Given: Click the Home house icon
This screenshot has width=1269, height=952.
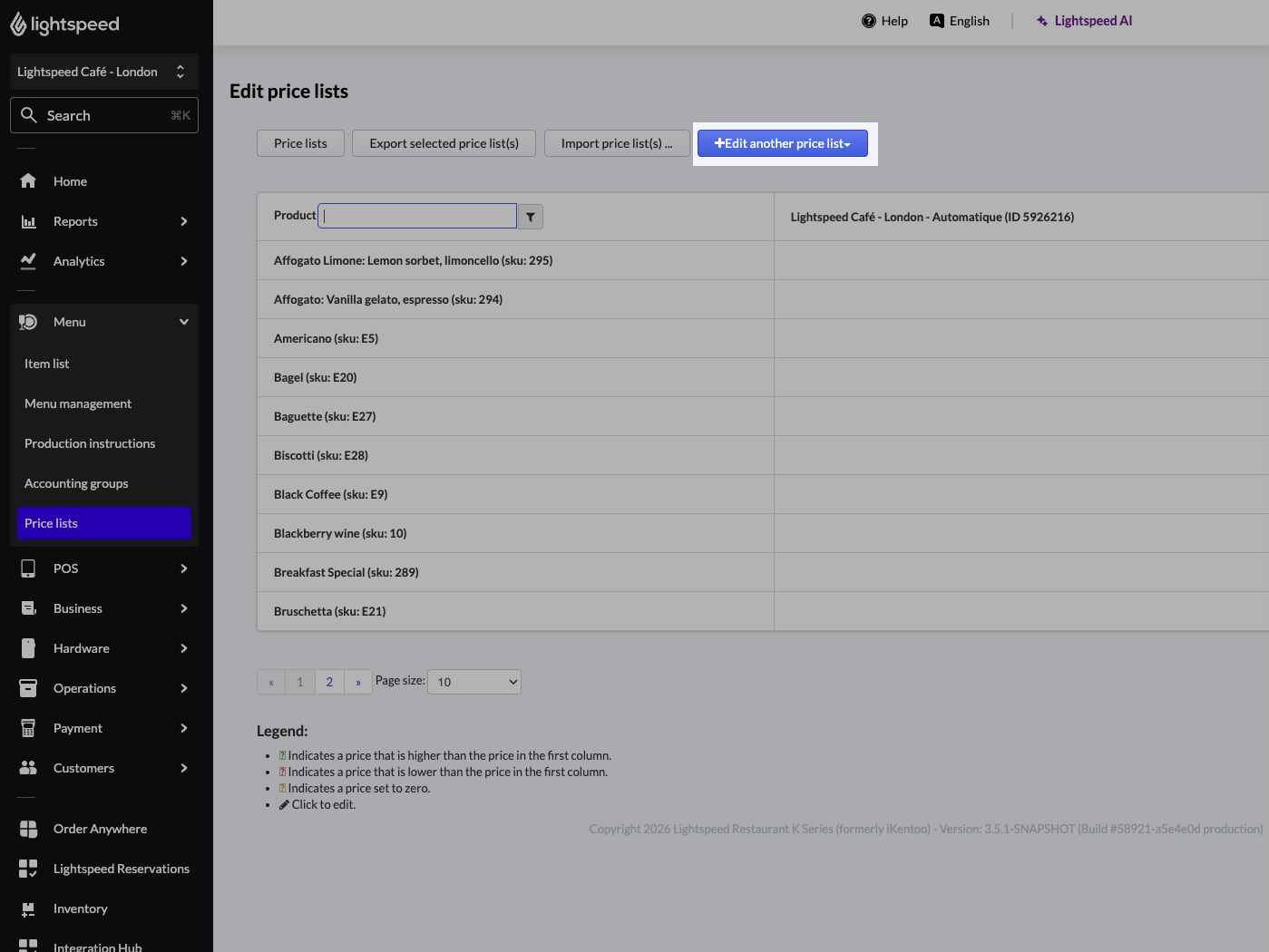Looking at the screenshot, I should point(28,181).
